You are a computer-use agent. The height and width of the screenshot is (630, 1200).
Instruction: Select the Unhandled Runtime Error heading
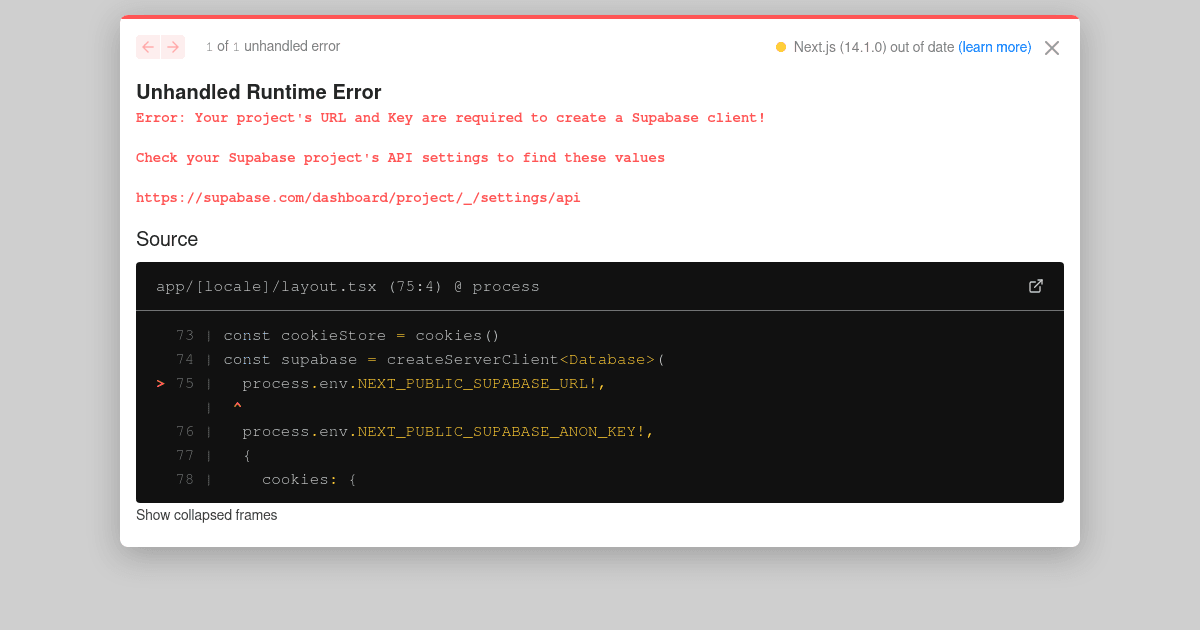point(259,92)
